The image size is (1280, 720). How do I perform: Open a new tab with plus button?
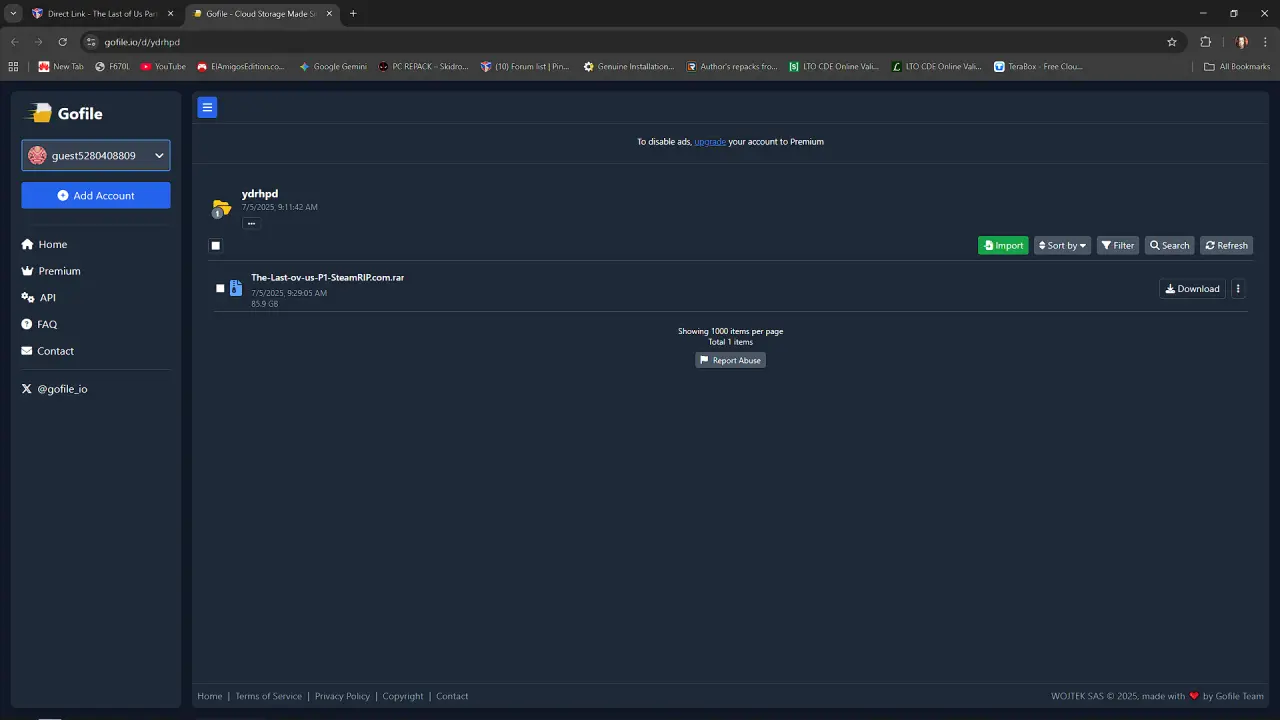pos(353,14)
